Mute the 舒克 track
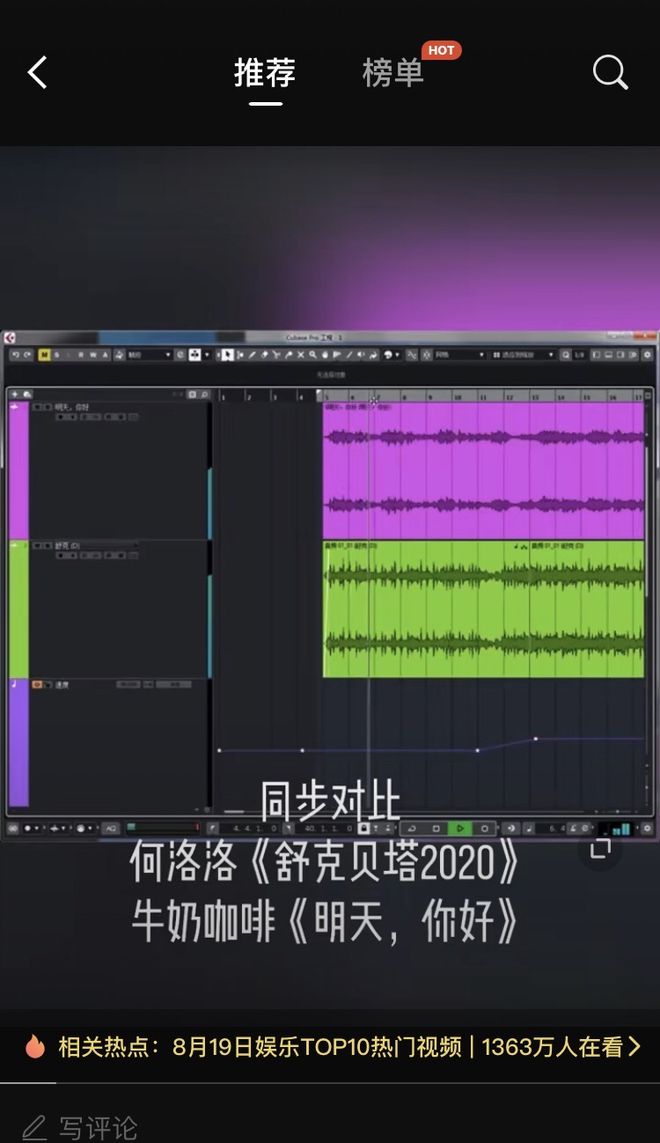 tap(36, 546)
